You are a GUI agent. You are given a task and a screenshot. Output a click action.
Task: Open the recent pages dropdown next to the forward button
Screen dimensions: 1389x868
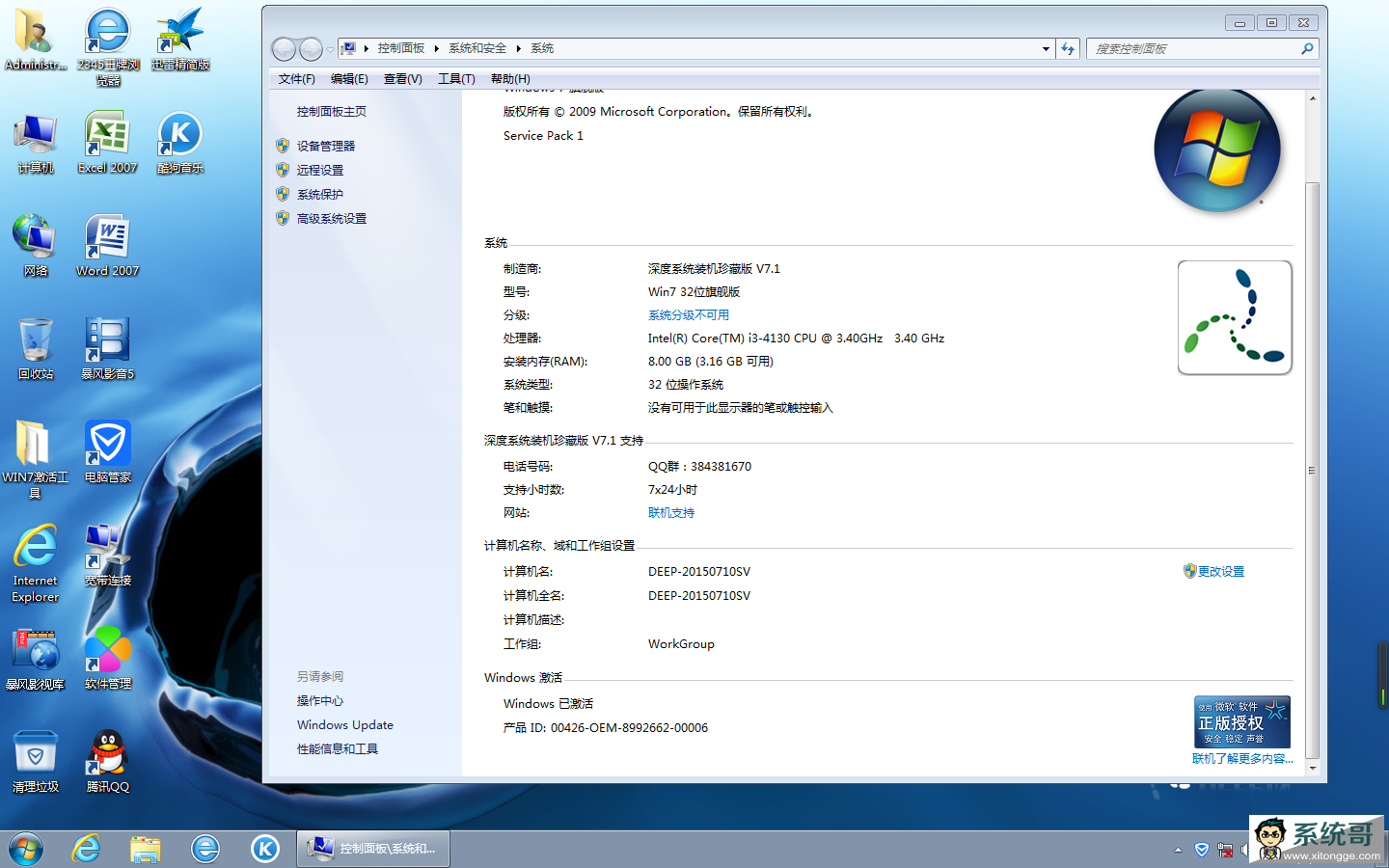click(330, 48)
